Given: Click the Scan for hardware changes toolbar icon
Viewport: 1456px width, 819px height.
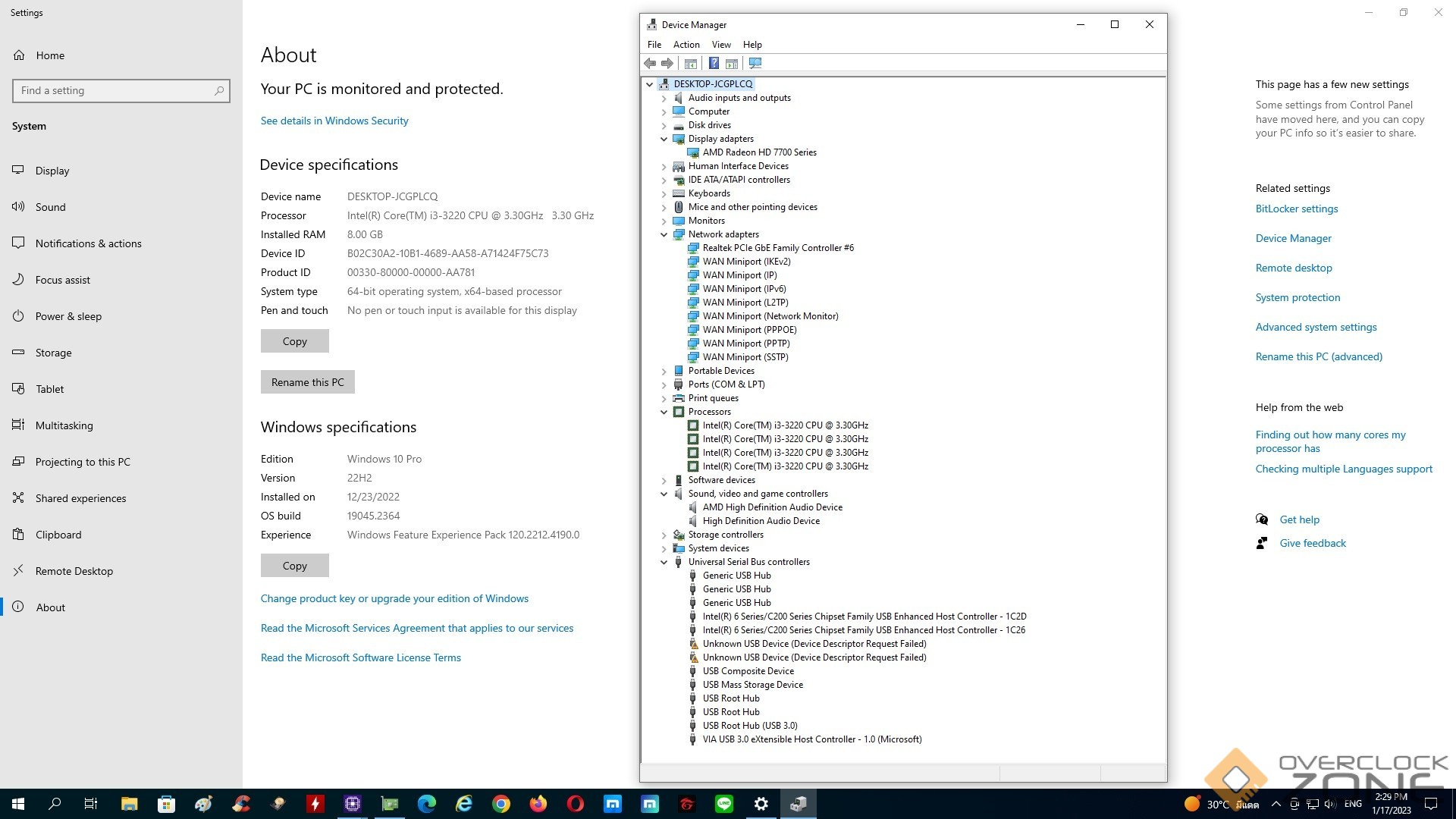Looking at the screenshot, I should [755, 64].
